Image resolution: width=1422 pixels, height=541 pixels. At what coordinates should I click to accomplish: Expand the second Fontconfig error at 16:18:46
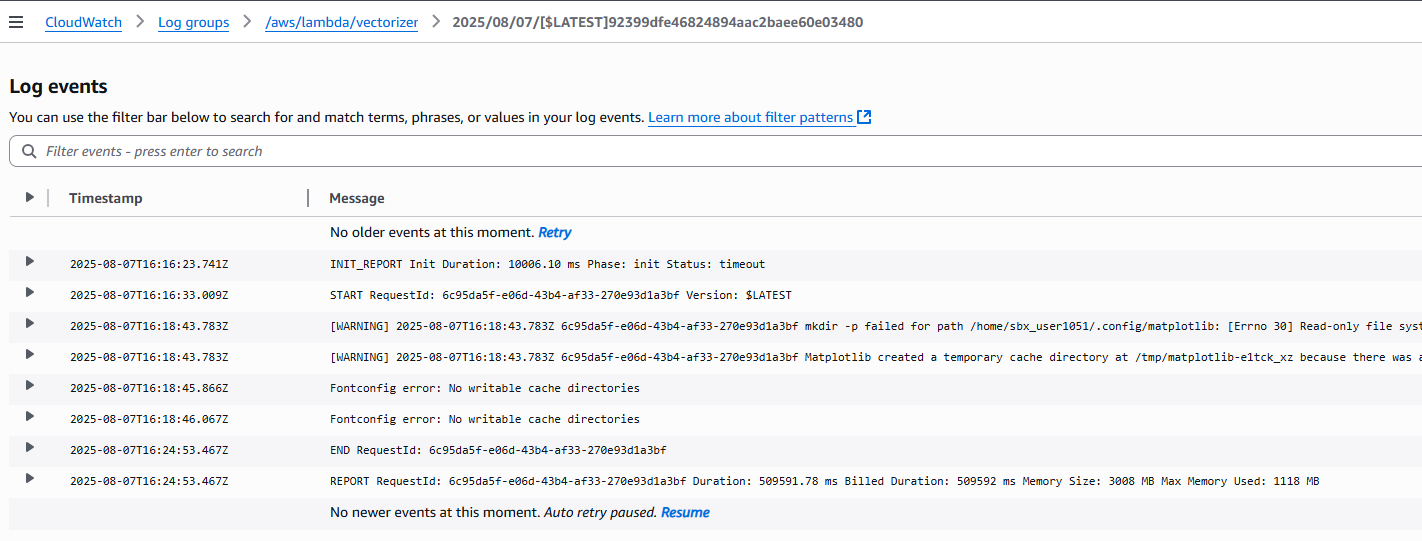(30, 417)
